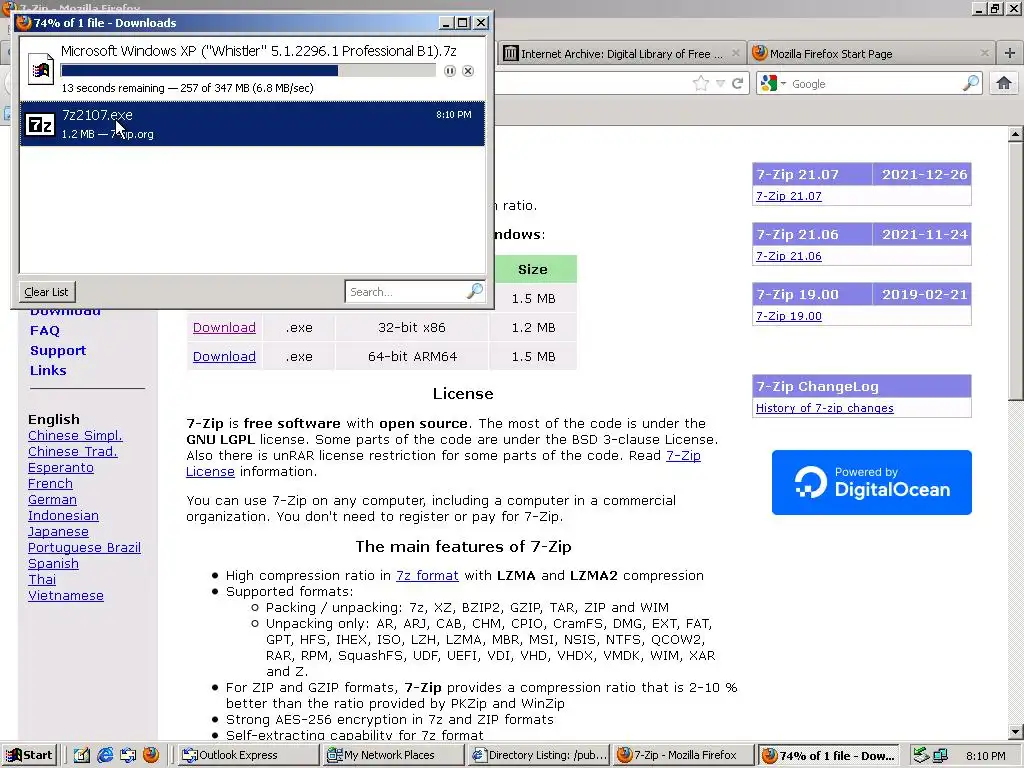Open the history dropdown in the URL bar

pyautogui.click(x=720, y=84)
